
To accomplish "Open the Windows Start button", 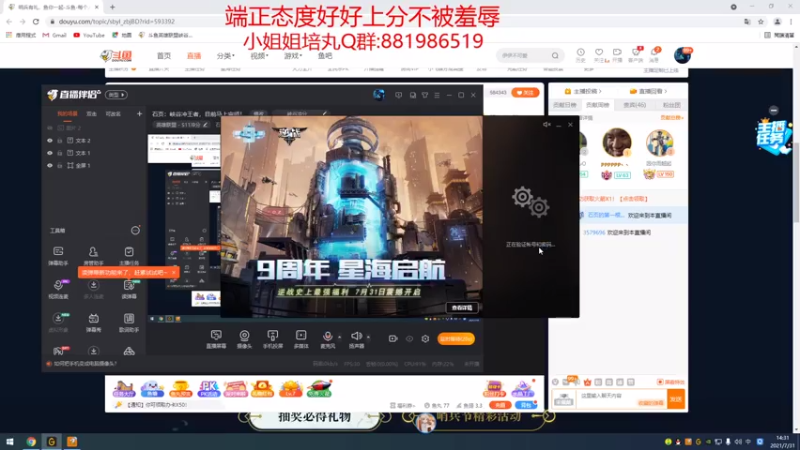I will click(x=9, y=442).
